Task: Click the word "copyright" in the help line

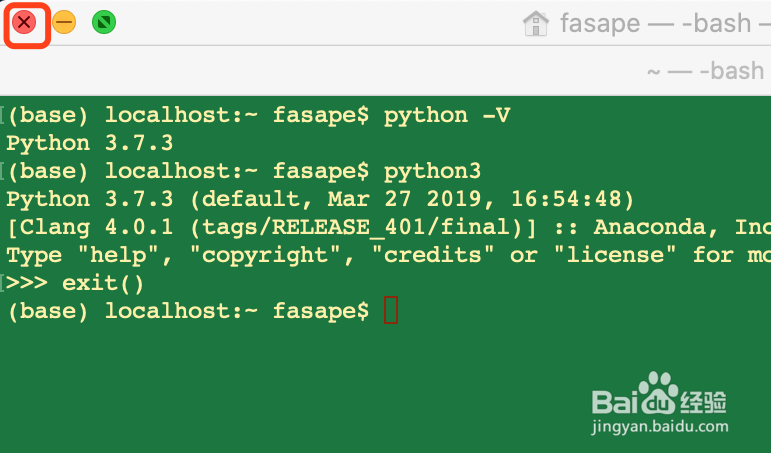Action: coord(265,255)
